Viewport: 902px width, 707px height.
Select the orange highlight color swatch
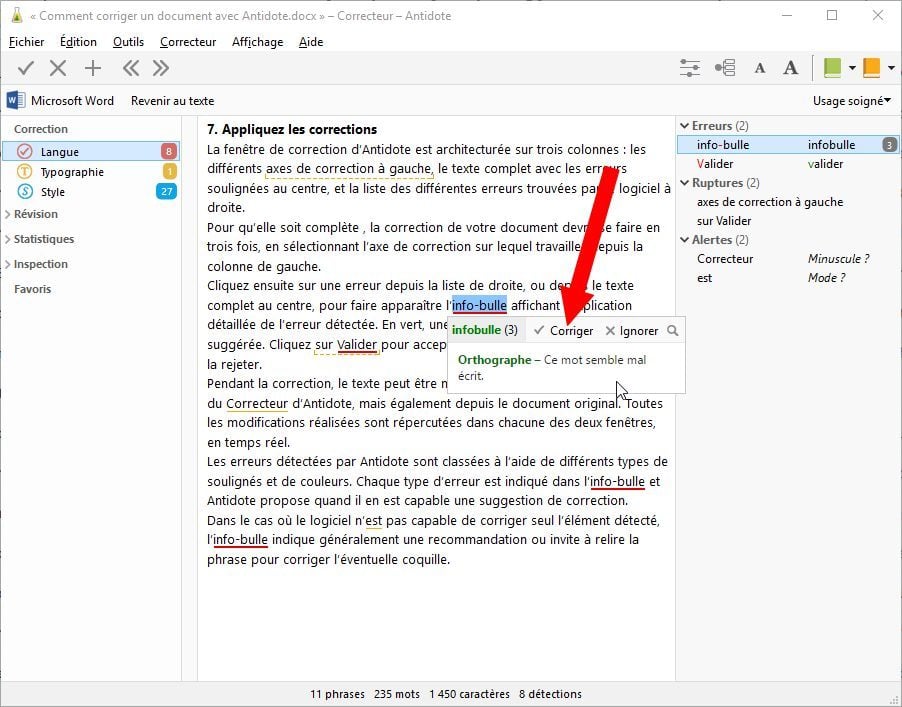click(872, 68)
